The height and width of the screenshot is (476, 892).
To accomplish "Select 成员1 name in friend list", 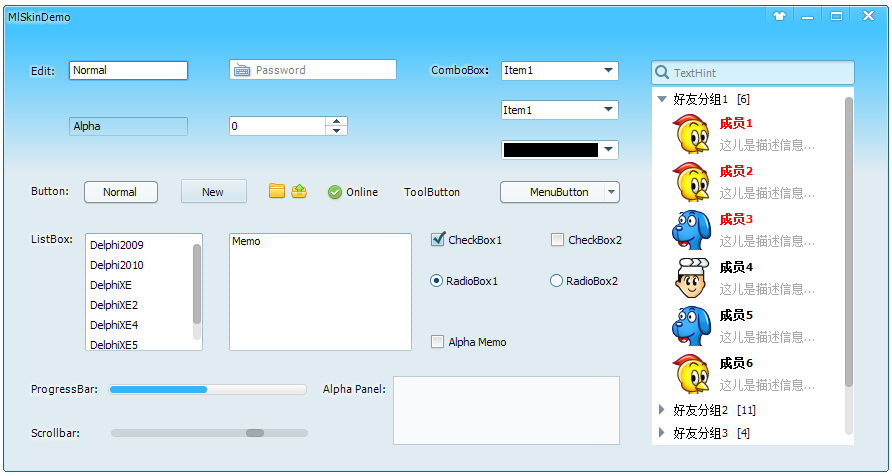I will tap(736, 123).
